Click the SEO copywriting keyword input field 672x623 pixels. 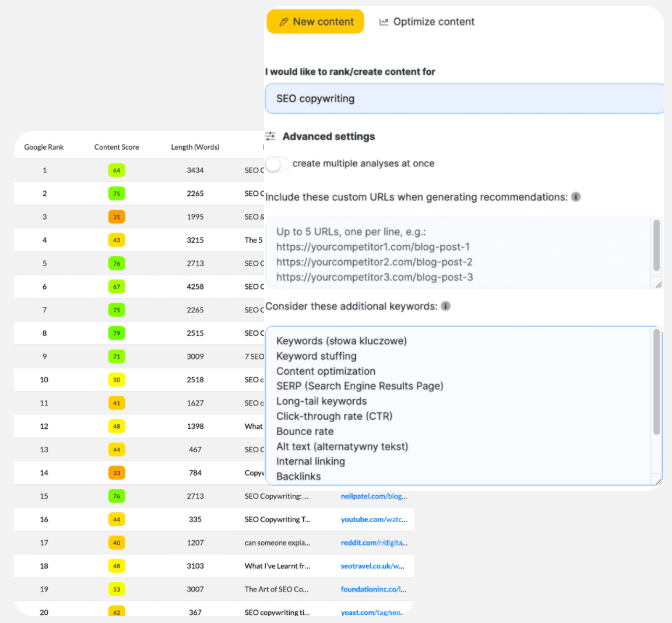(x=464, y=99)
